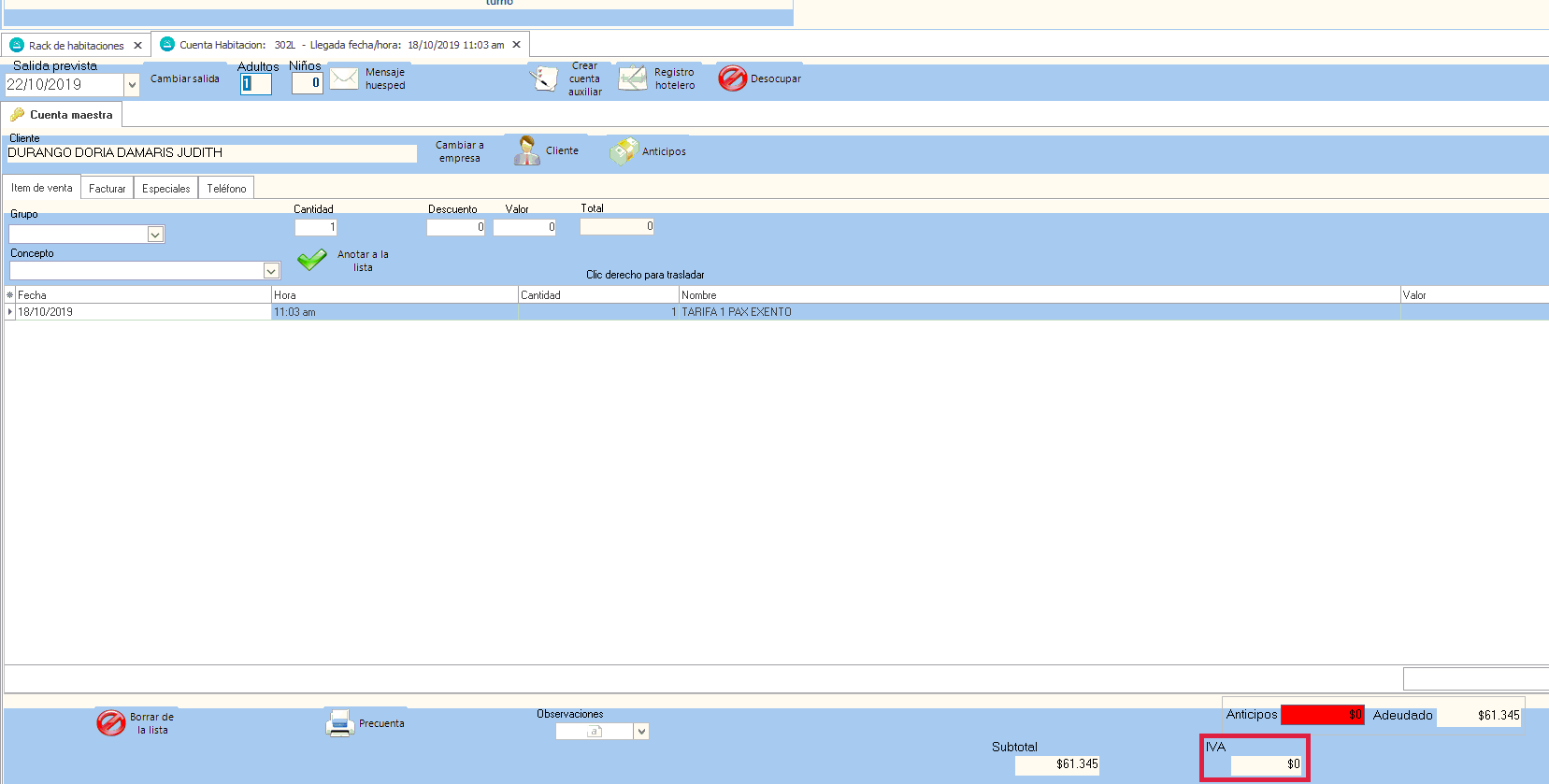Open the Cliente person icon

click(x=527, y=150)
